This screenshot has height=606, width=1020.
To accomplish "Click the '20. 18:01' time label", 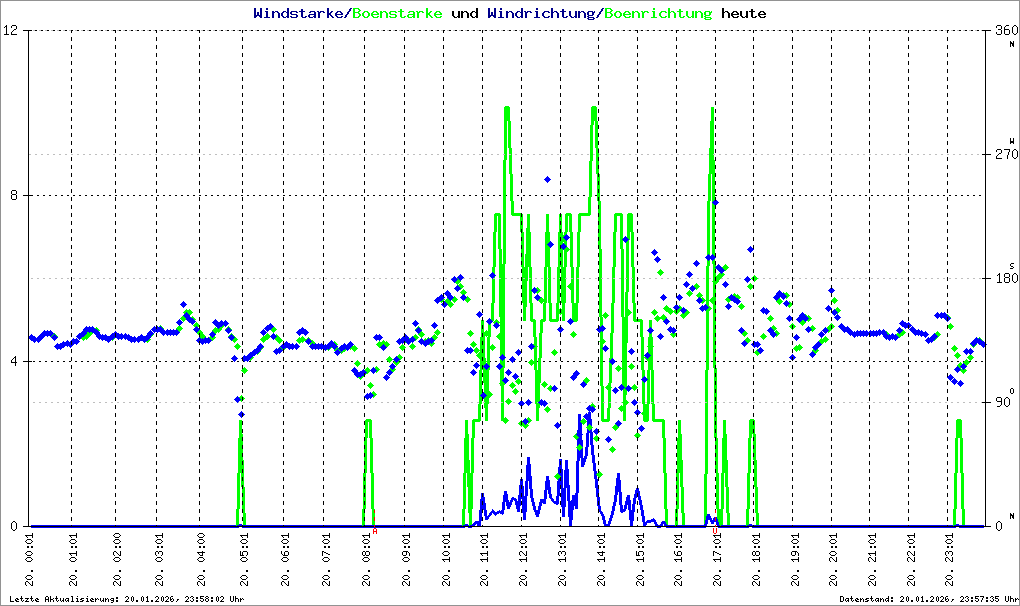I will (757, 560).
